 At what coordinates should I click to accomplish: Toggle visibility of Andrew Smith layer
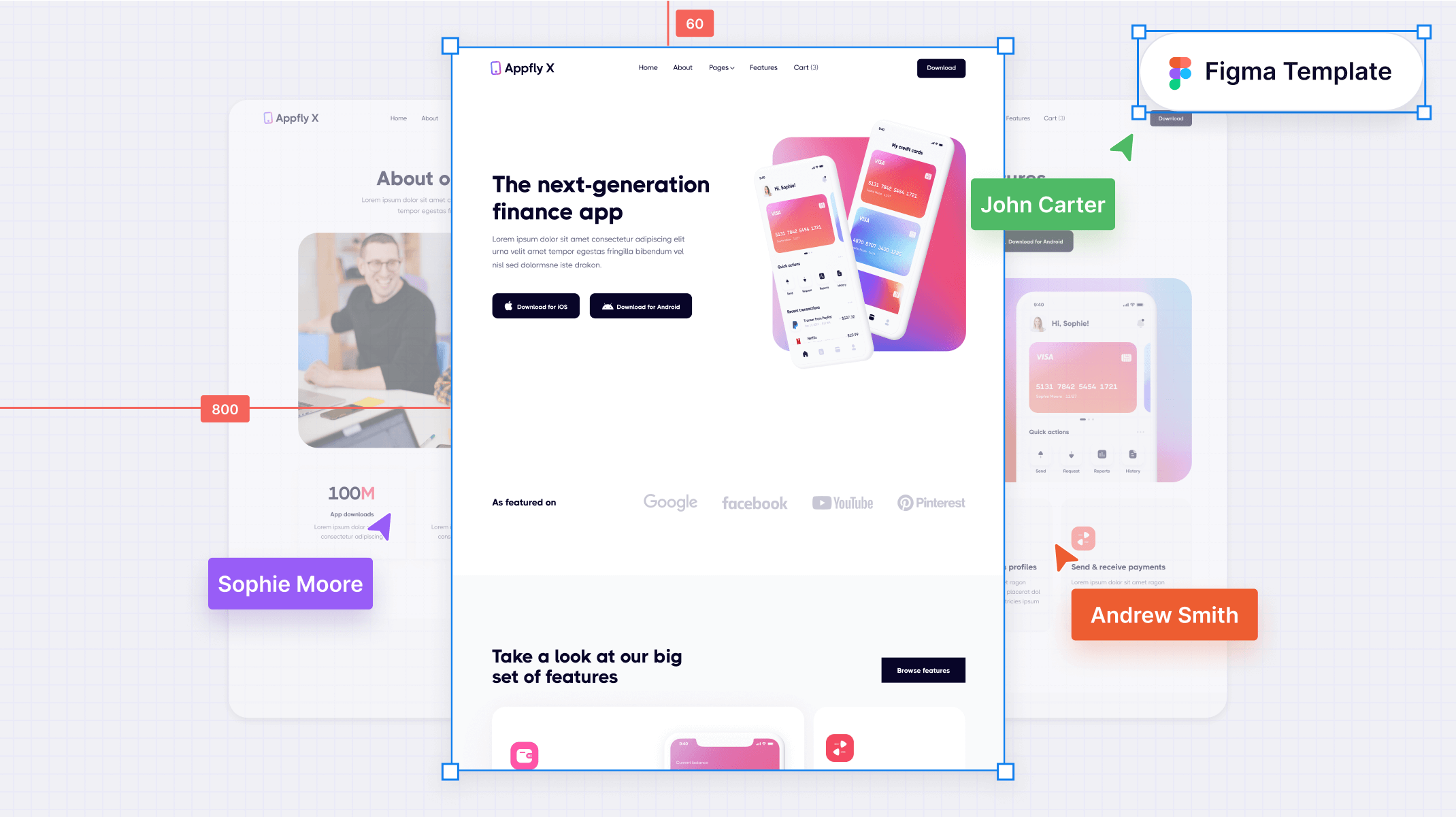pyautogui.click(x=1163, y=614)
